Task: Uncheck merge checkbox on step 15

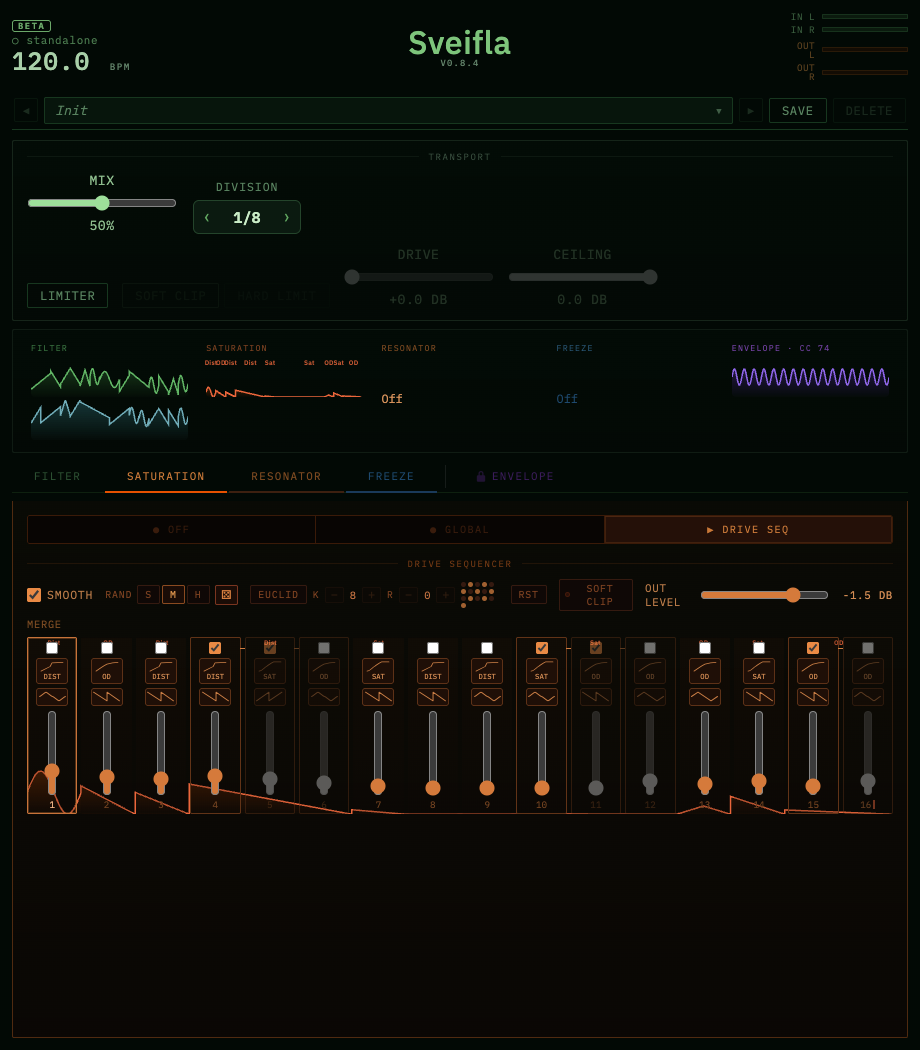Action: 813,648
